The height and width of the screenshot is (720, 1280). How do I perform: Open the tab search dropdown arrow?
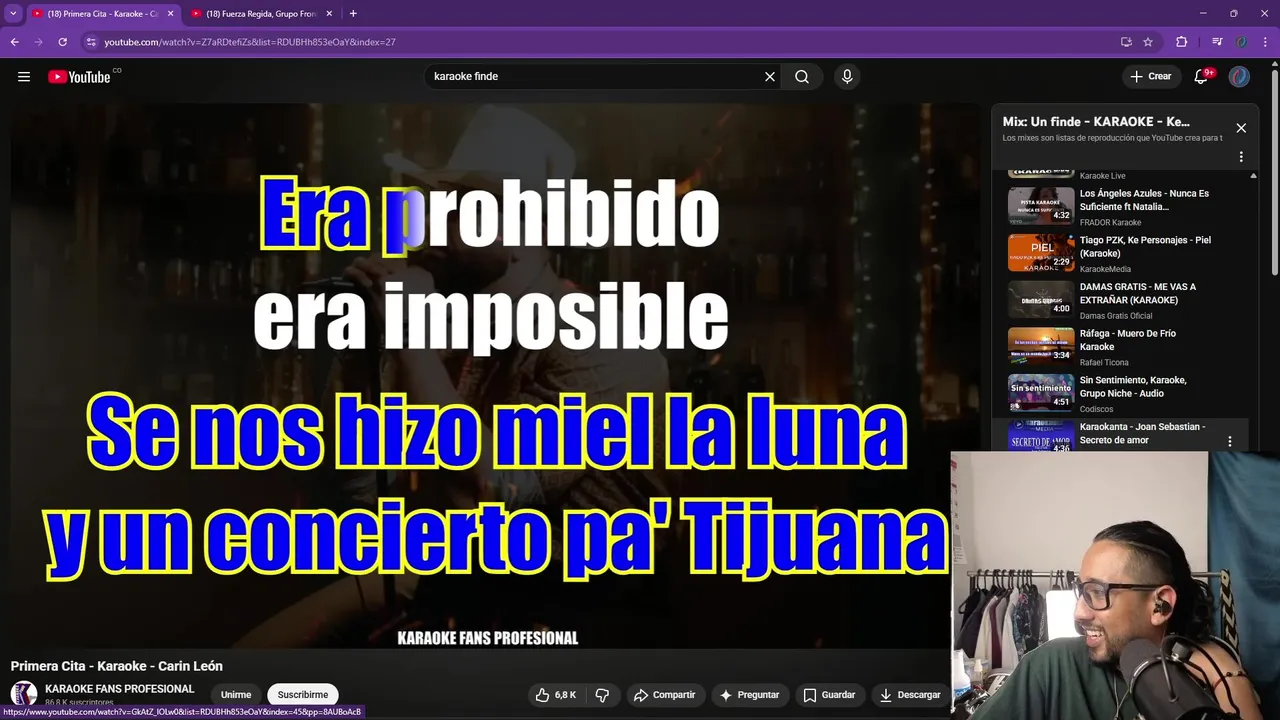tap(13, 14)
